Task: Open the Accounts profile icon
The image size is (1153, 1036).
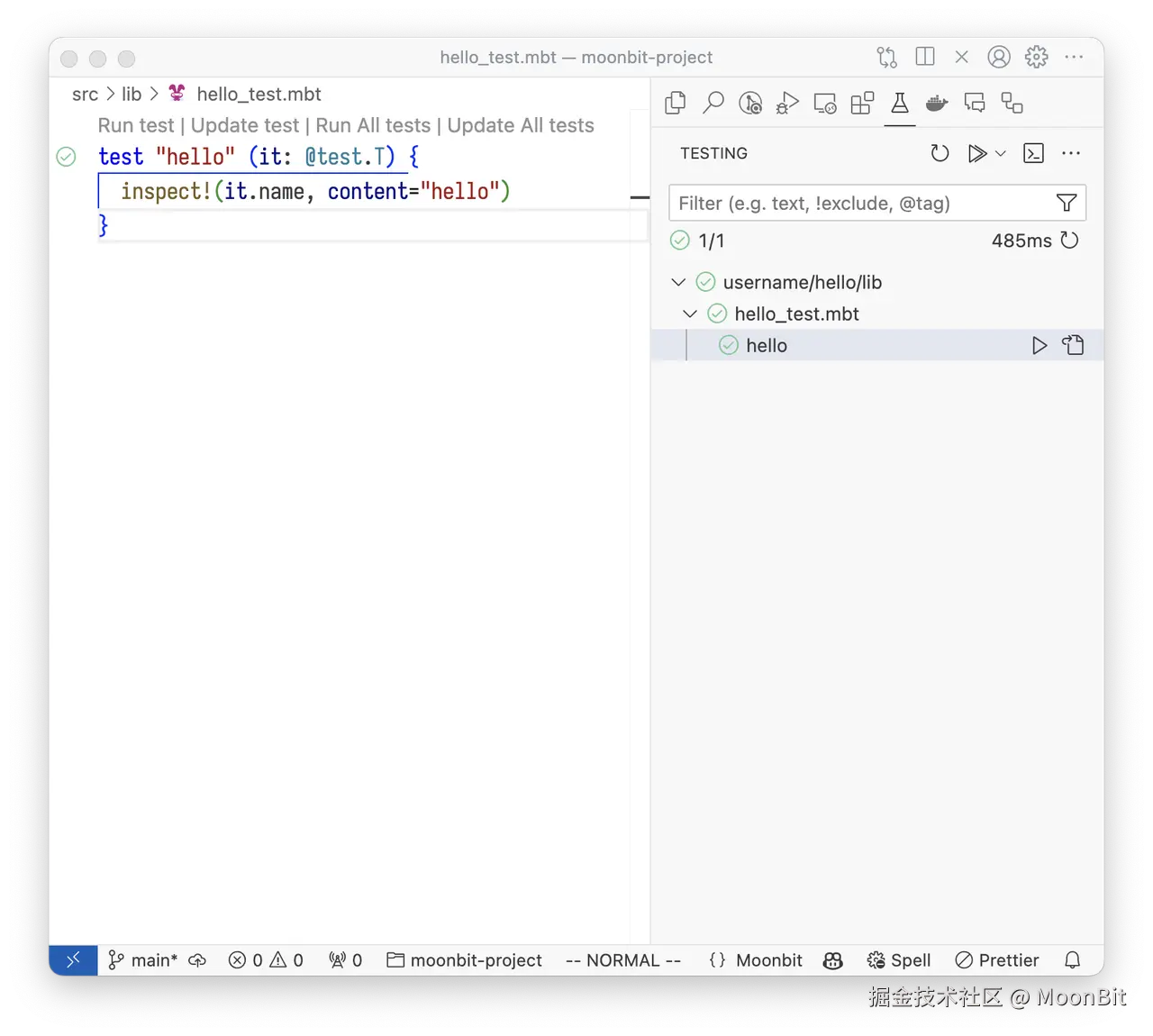Action: point(999,57)
